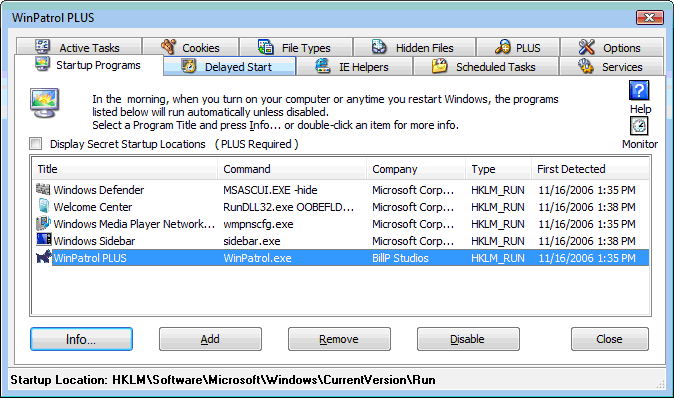The width and height of the screenshot is (674, 398).
Task: Click the Delayed Start clock icon
Action: click(188, 66)
